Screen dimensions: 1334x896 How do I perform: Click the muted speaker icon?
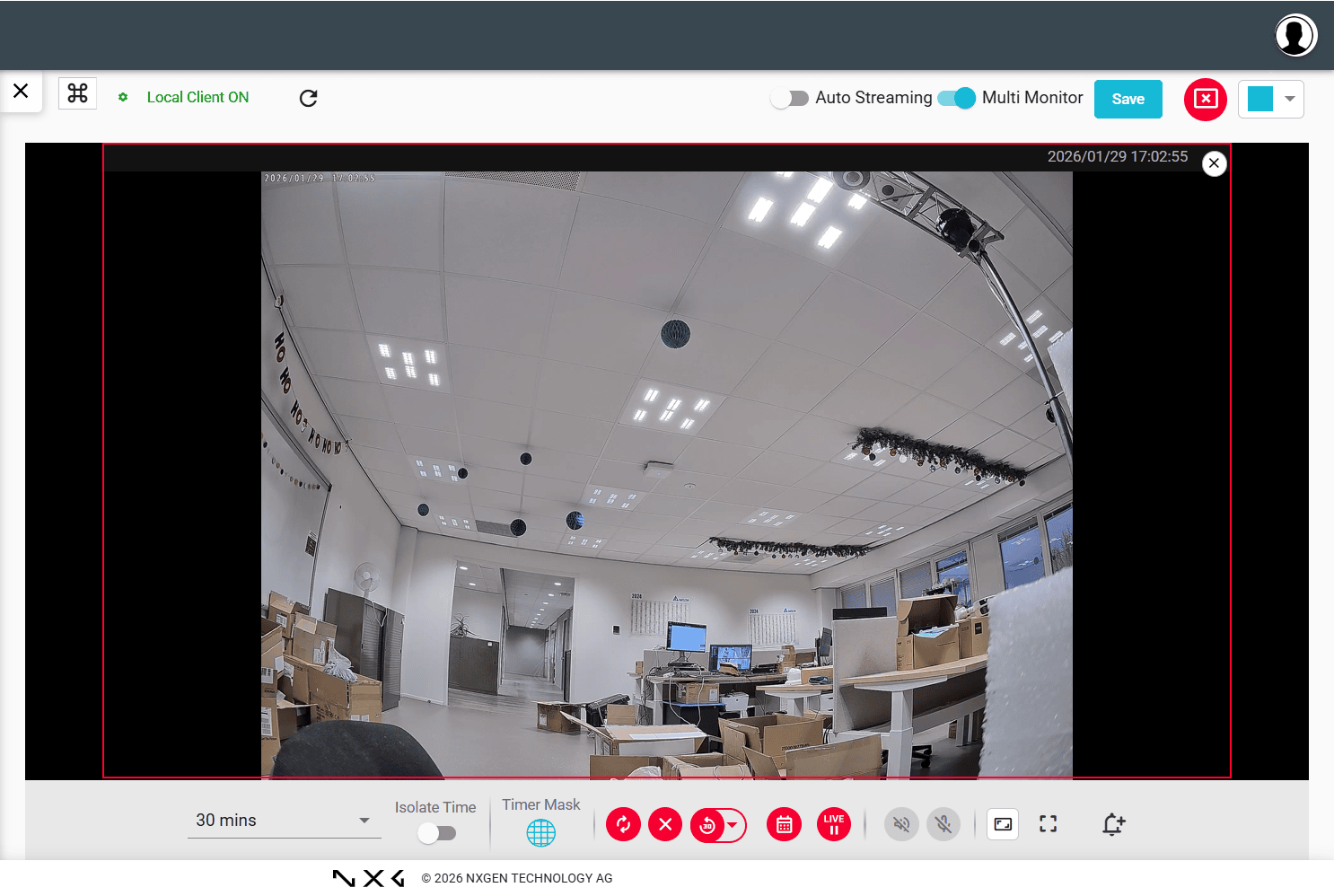pyautogui.click(x=901, y=824)
